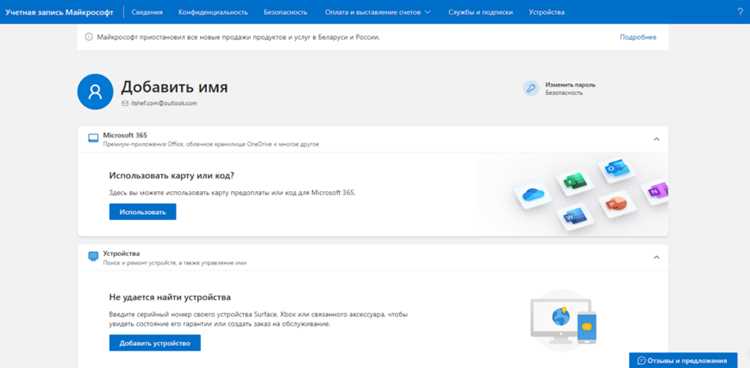Image resolution: width=750 pixels, height=368 pixels.
Task: Open Отзывы и предложения feedback button
Action: click(683, 360)
